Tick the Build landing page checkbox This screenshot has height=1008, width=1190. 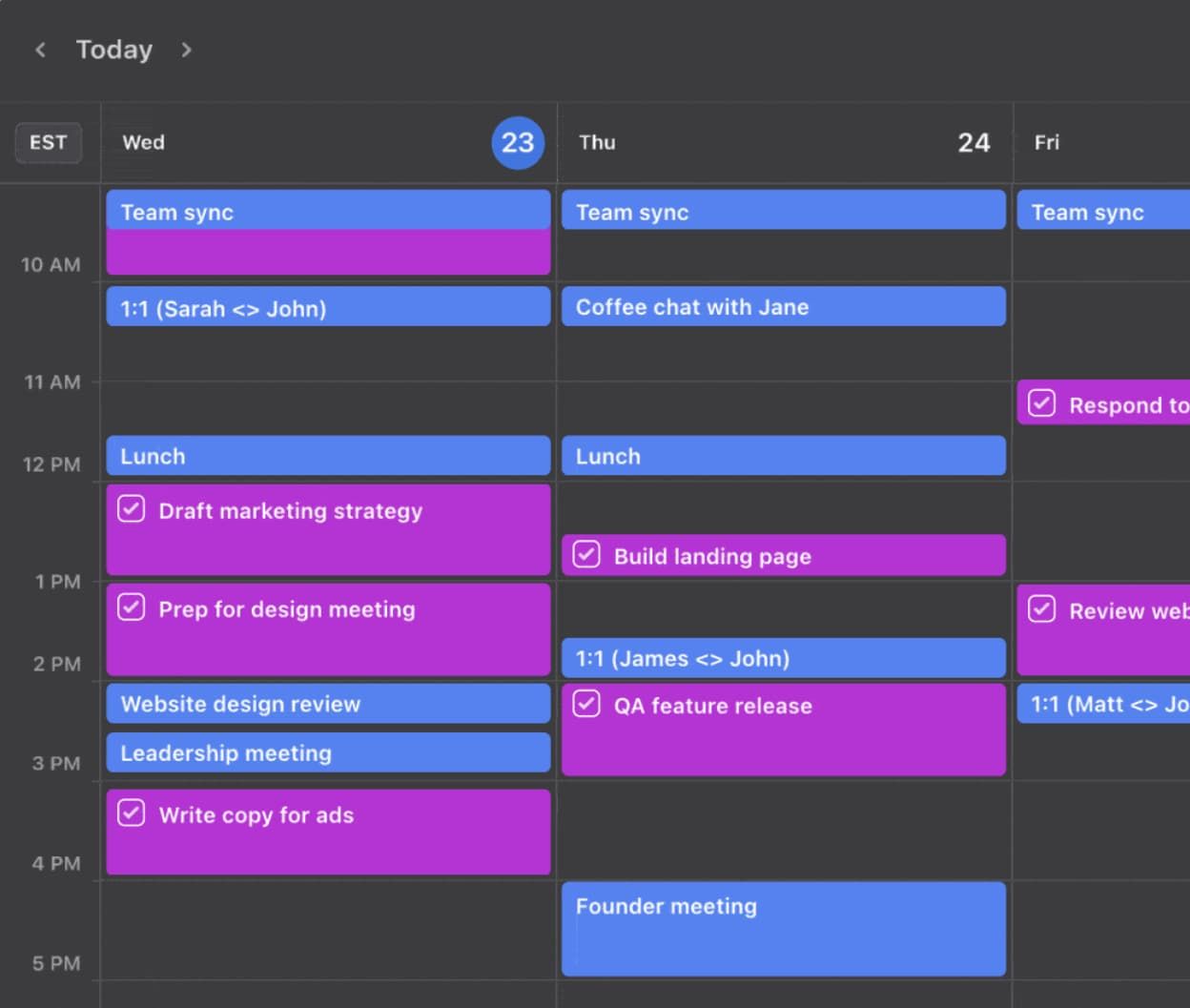point(586,555)
